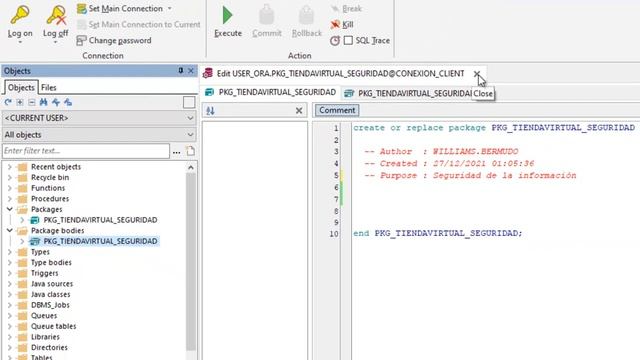Select the Java classes folder
The height and width of the screenshot is (360, 640).
coord(50,294)
